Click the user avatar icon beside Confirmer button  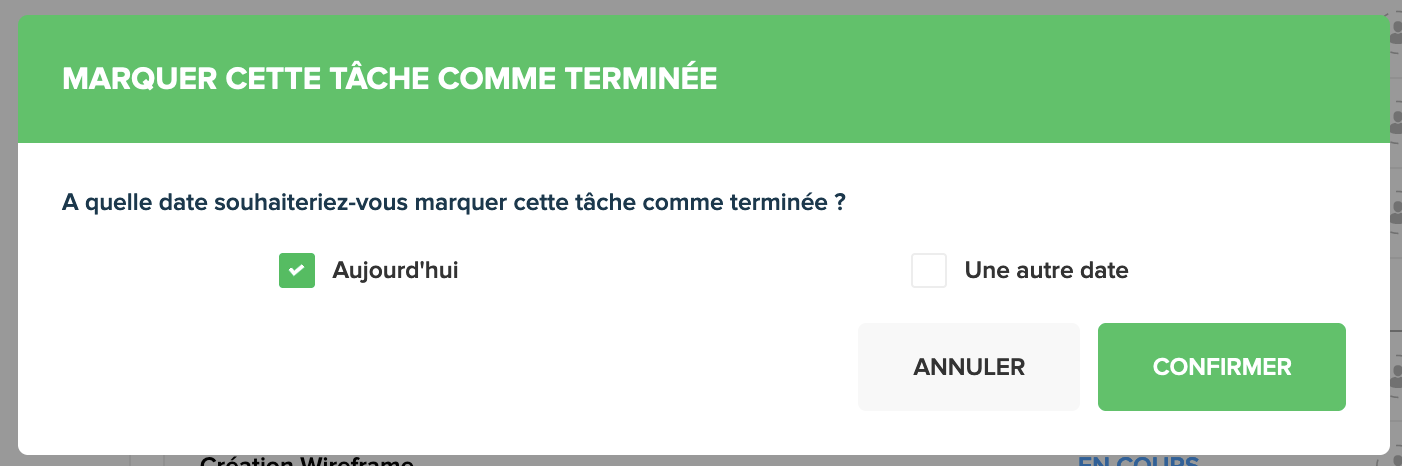tap(1396, 376)
